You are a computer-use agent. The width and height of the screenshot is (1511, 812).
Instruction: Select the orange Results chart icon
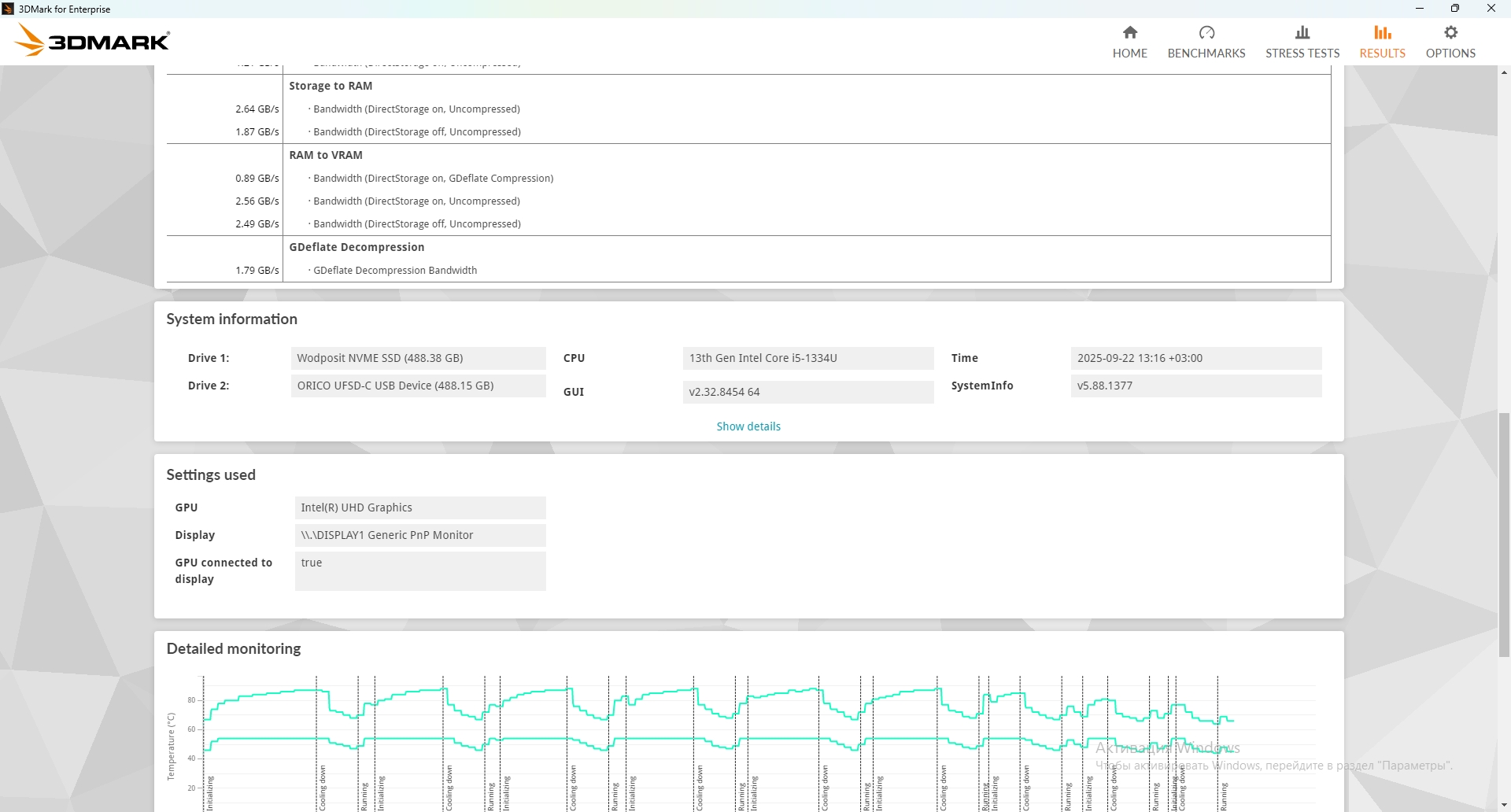coord(1382,32)
